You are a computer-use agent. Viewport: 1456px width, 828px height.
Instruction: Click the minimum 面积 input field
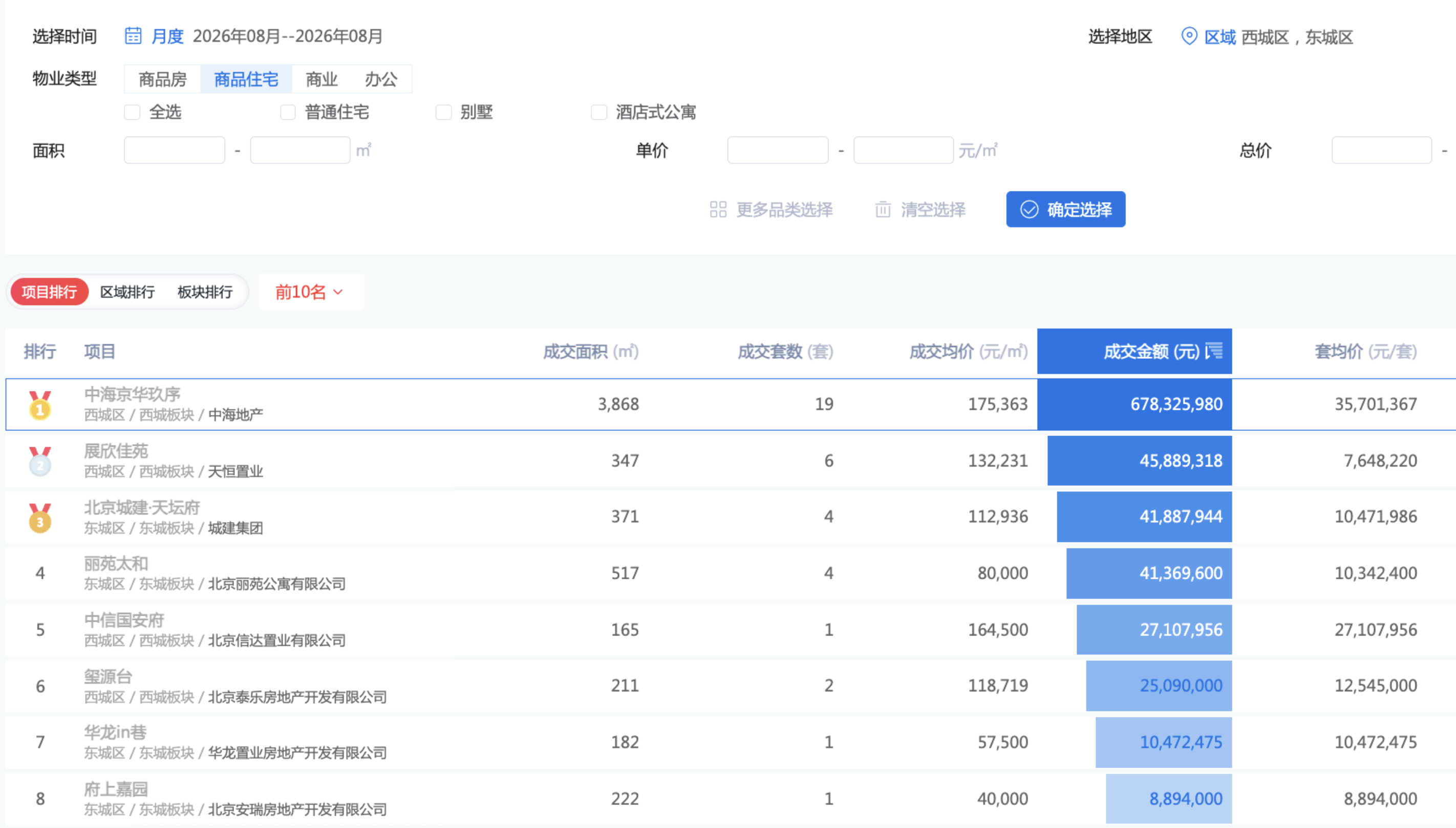pos(175,150)
